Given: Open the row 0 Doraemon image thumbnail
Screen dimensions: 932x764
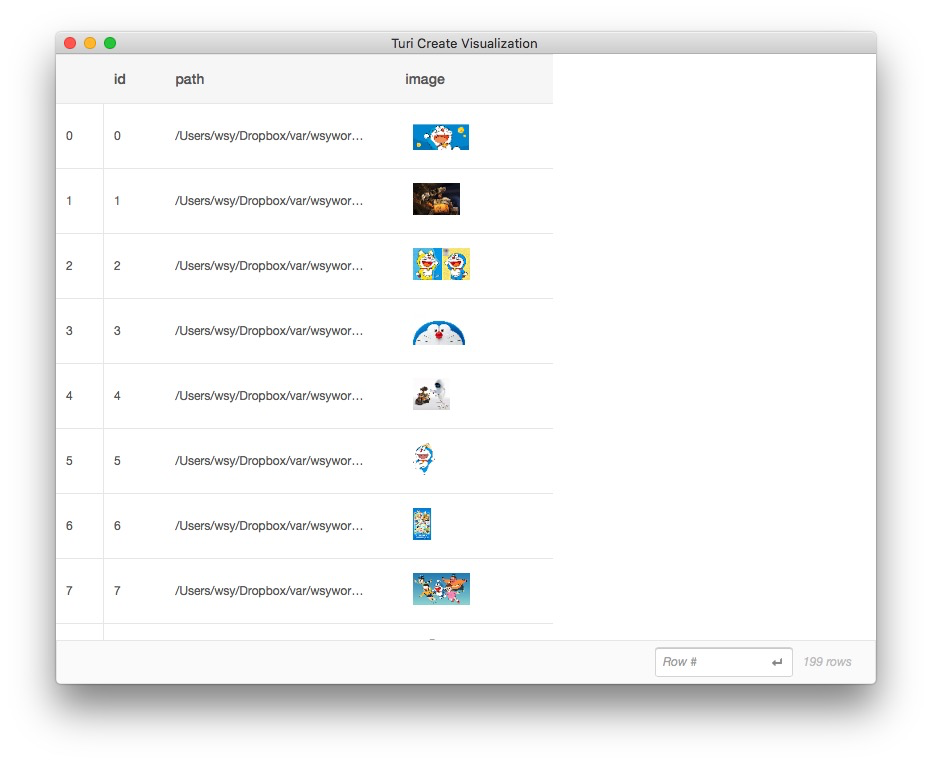Looking at the screenshot, I should pos(440,137).
